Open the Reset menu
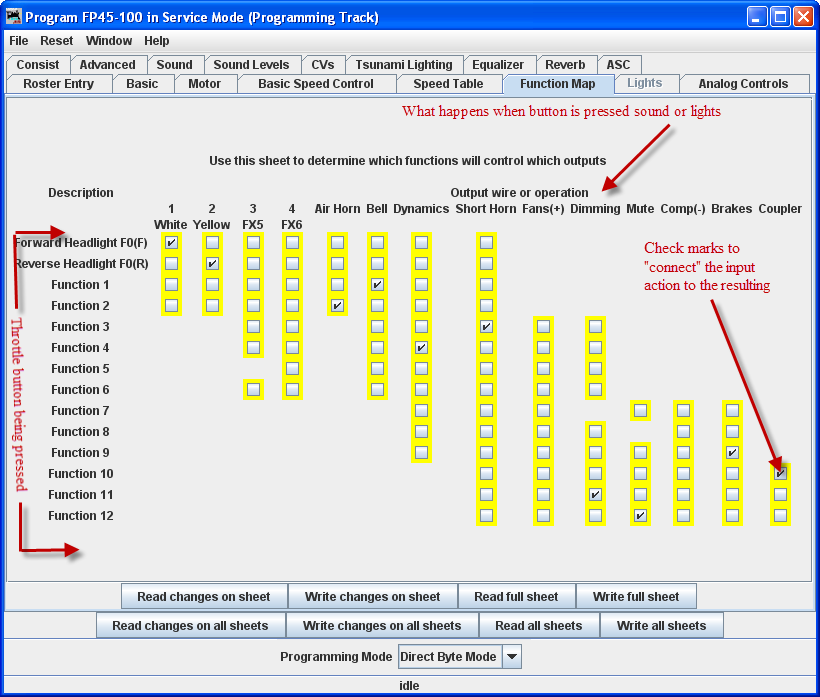Screen dimensions: 820x697 pyautogui.click(x=57, y=41)
